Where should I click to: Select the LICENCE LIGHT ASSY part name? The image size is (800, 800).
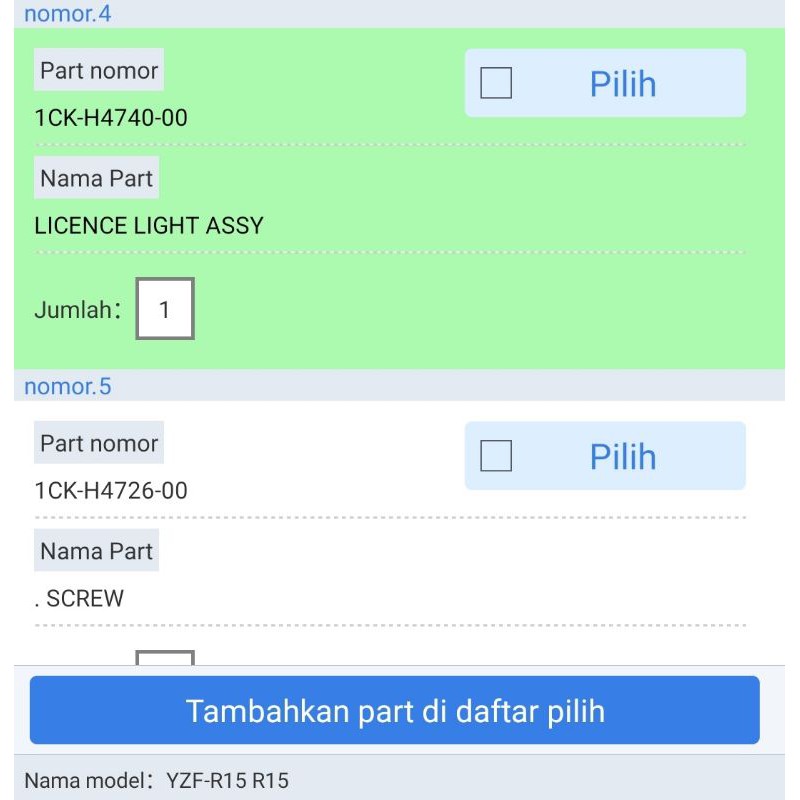point(150,225)
